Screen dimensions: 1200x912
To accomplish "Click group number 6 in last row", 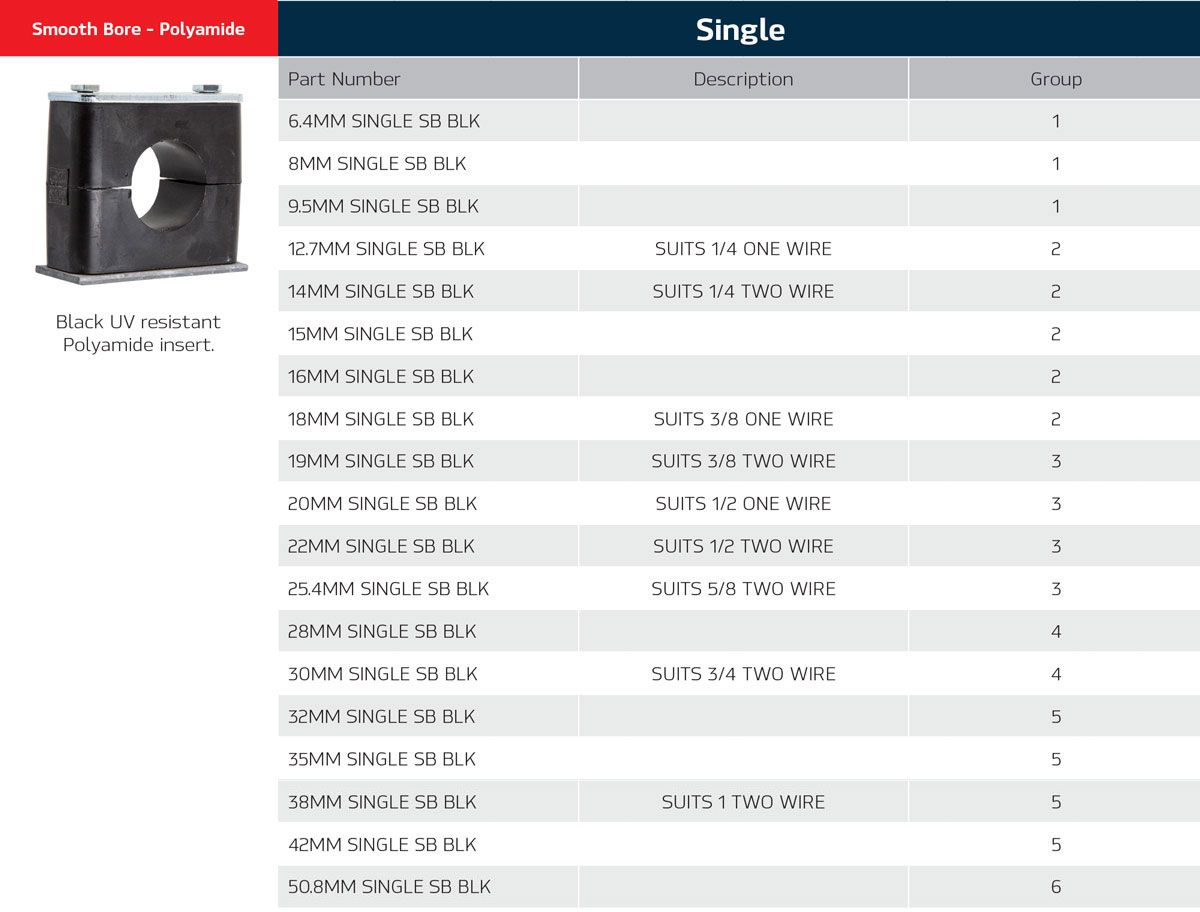I will click(1056, 887).
